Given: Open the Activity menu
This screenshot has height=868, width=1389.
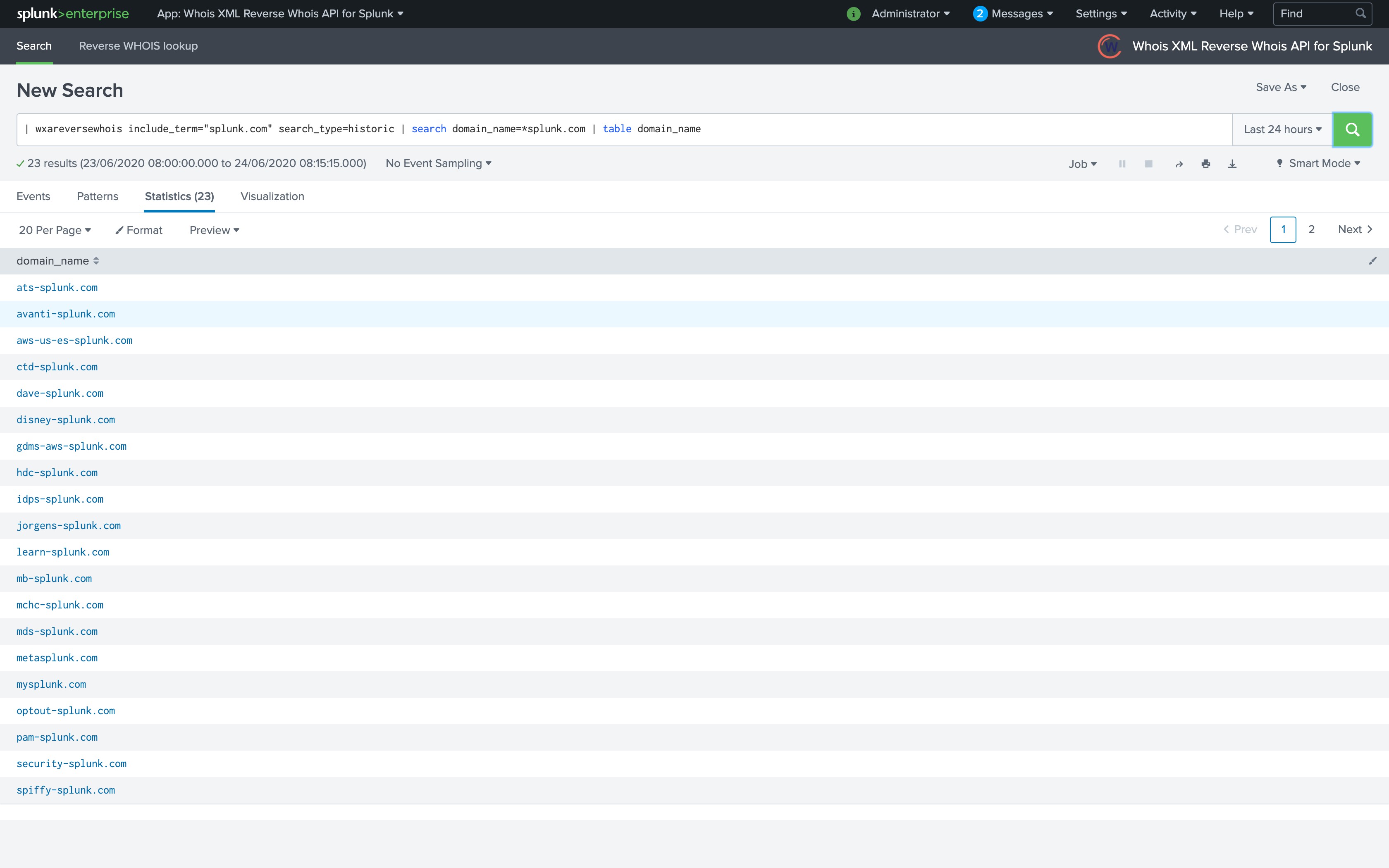Looking at the screenshot, I should point(1173,14).
